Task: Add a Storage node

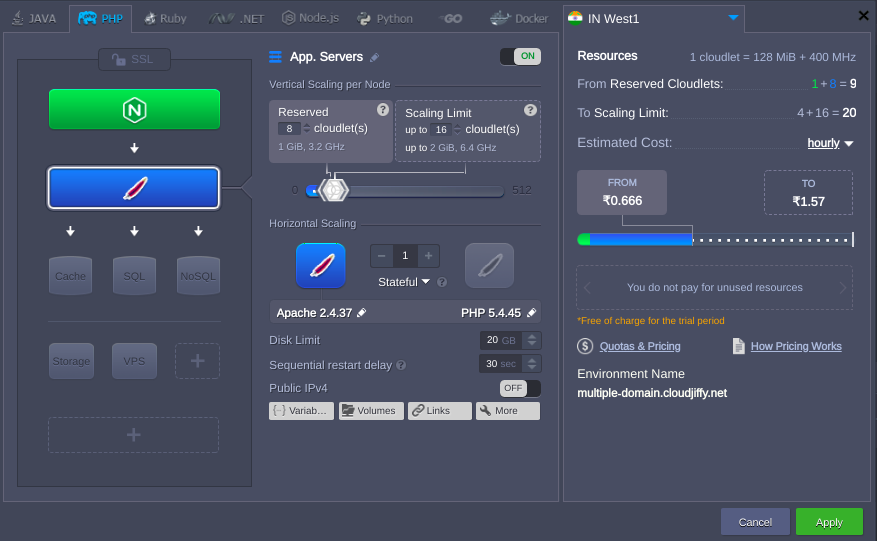Action: pos(71,361)
